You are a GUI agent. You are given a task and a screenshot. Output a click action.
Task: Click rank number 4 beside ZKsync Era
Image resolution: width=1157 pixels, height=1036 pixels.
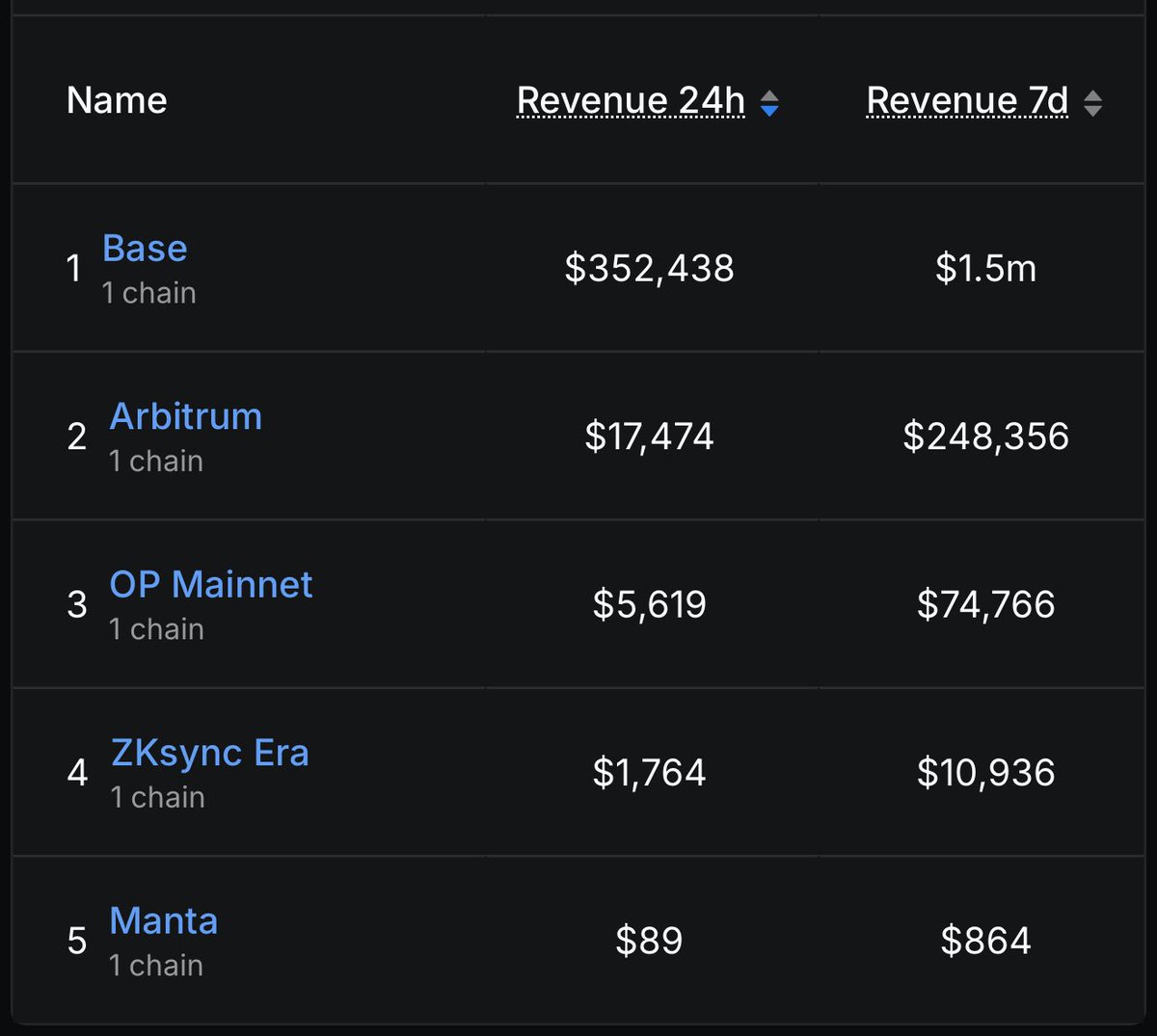[x=78, y=773]
